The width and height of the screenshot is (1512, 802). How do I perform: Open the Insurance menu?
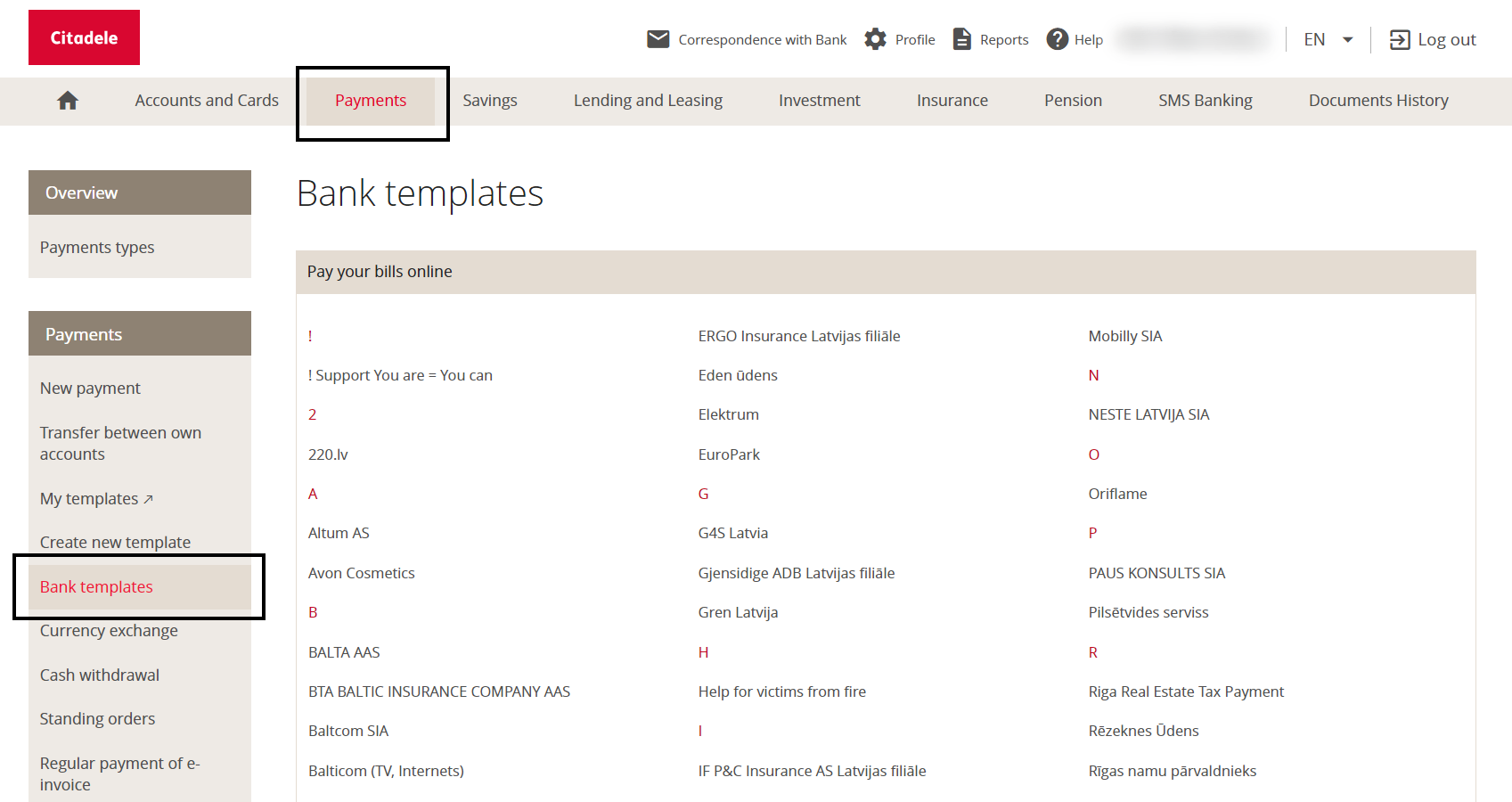pos(952,101)
